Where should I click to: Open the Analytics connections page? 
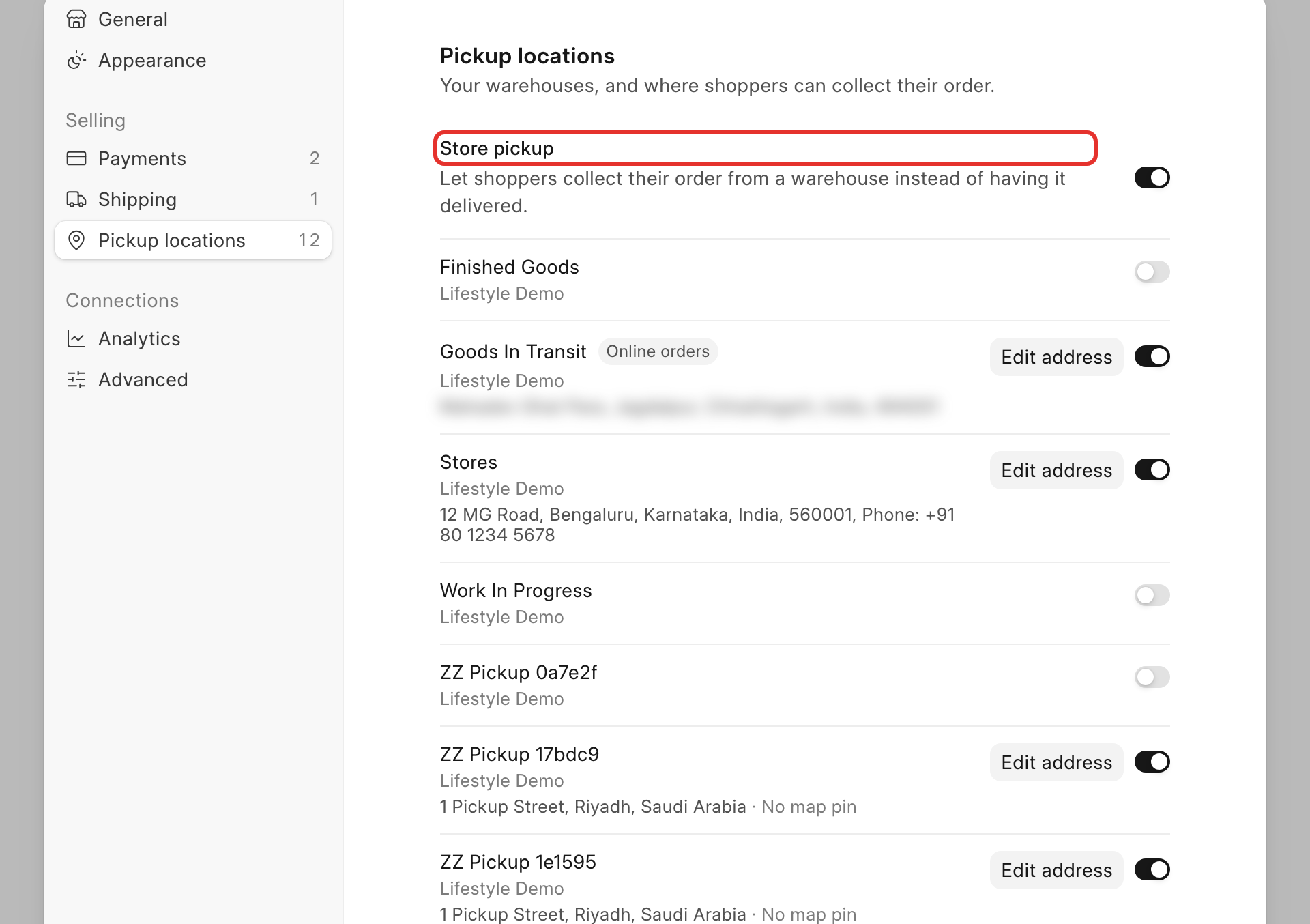[x=193, y=338]
